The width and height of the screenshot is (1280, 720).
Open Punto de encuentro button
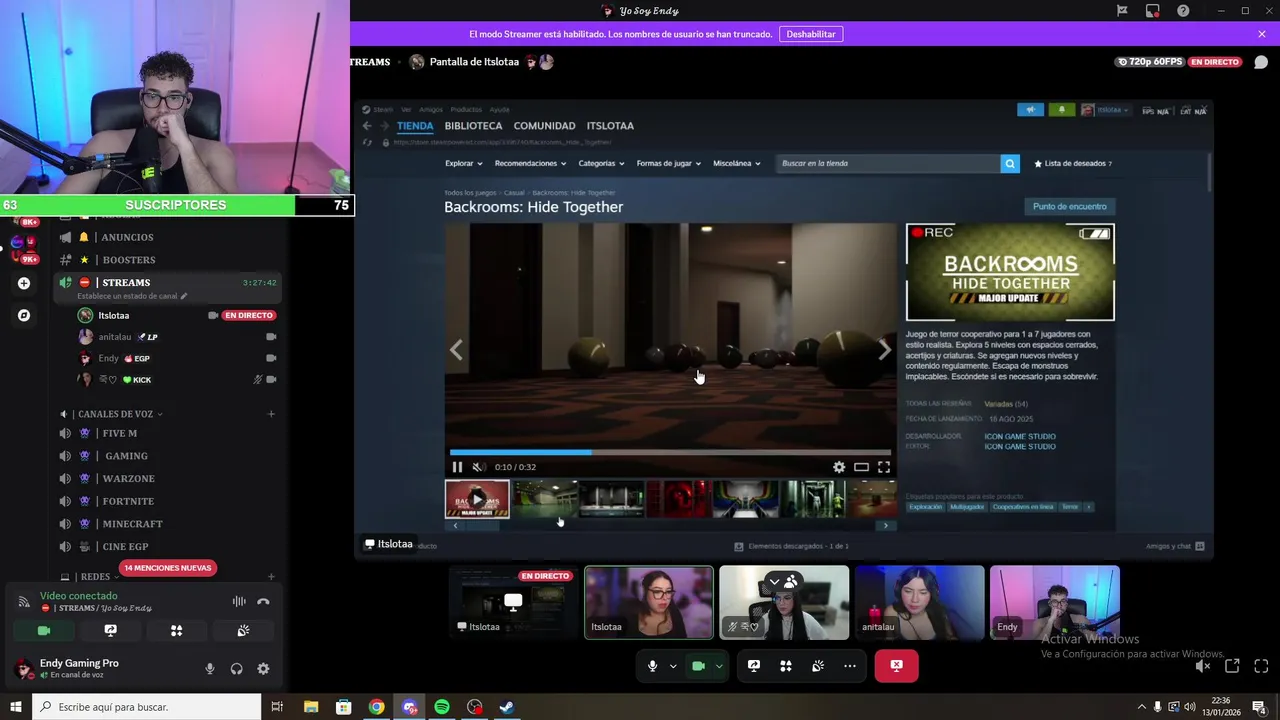coord(1069,207)
